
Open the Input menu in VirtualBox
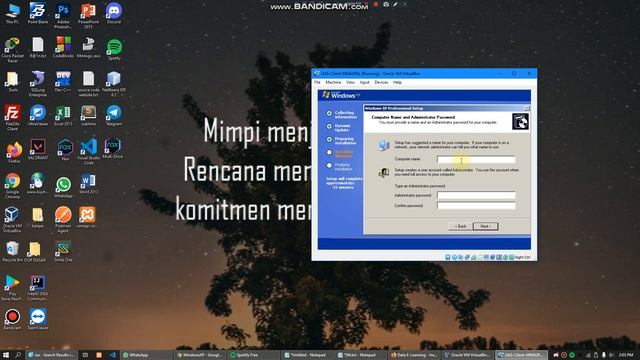(x=364, y=82)
